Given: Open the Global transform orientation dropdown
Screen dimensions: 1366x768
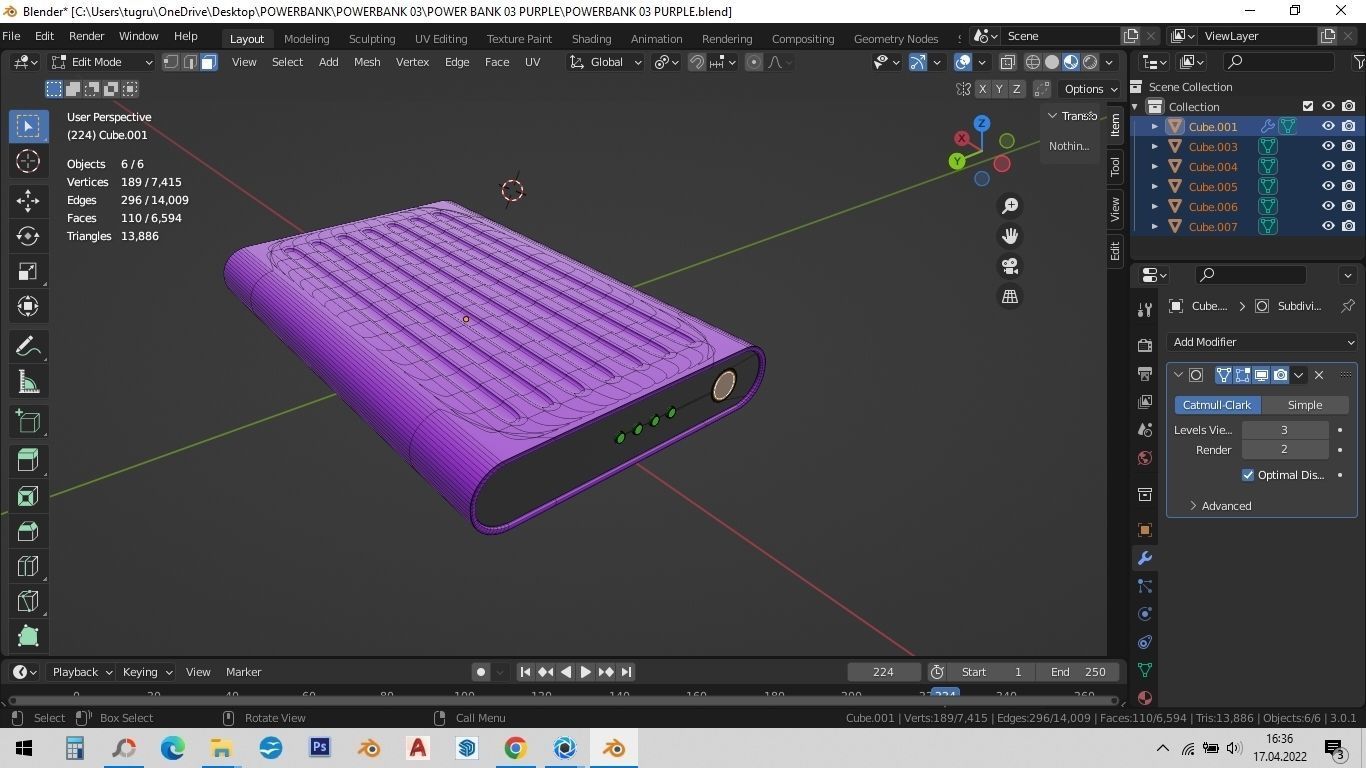Looking at the screenshot, I should [606, 62].
